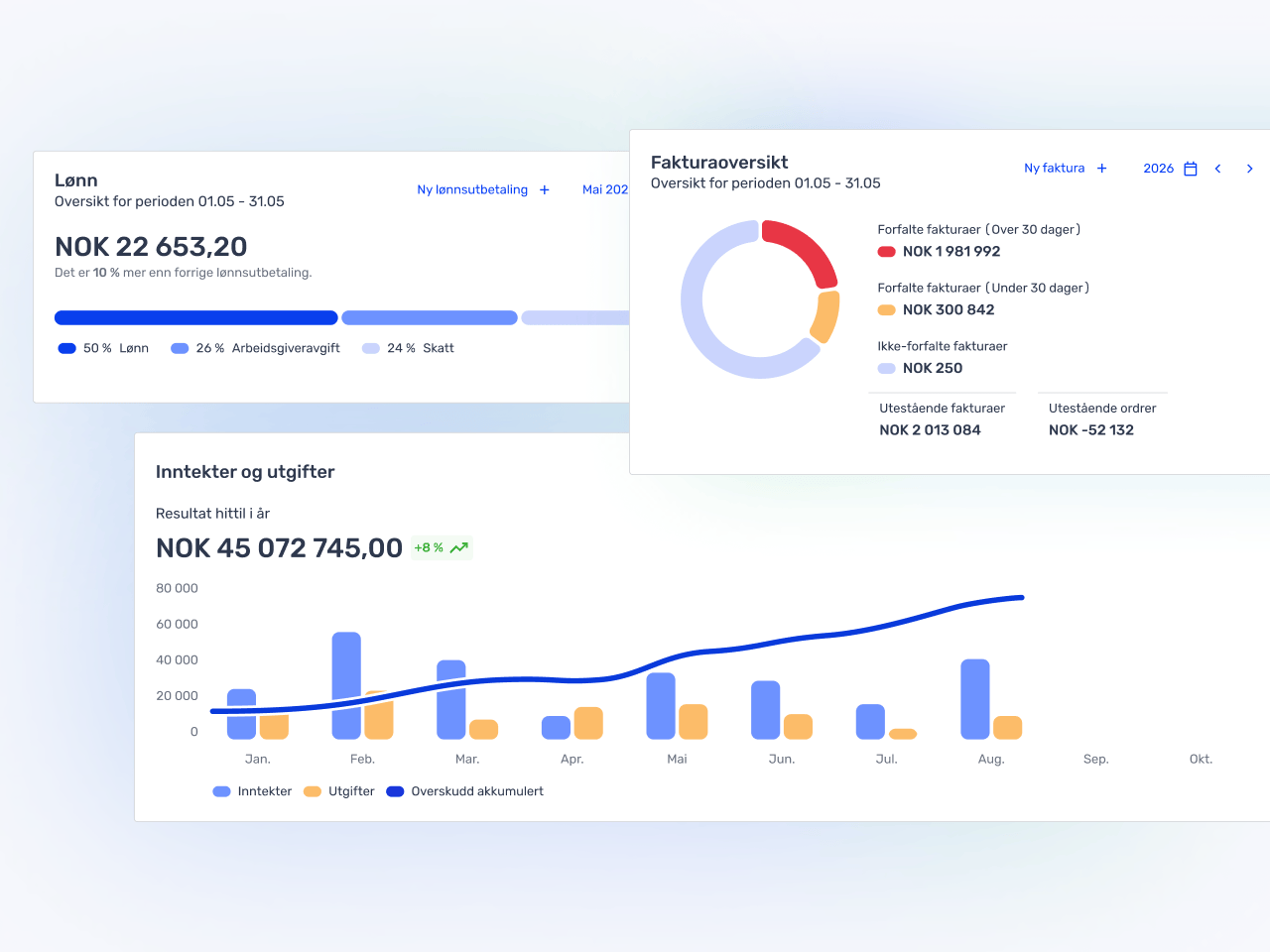The image size is (1270, 952).
Task: Click the dark blue Lønn progress segment
Action: click(x=195, y=318)
